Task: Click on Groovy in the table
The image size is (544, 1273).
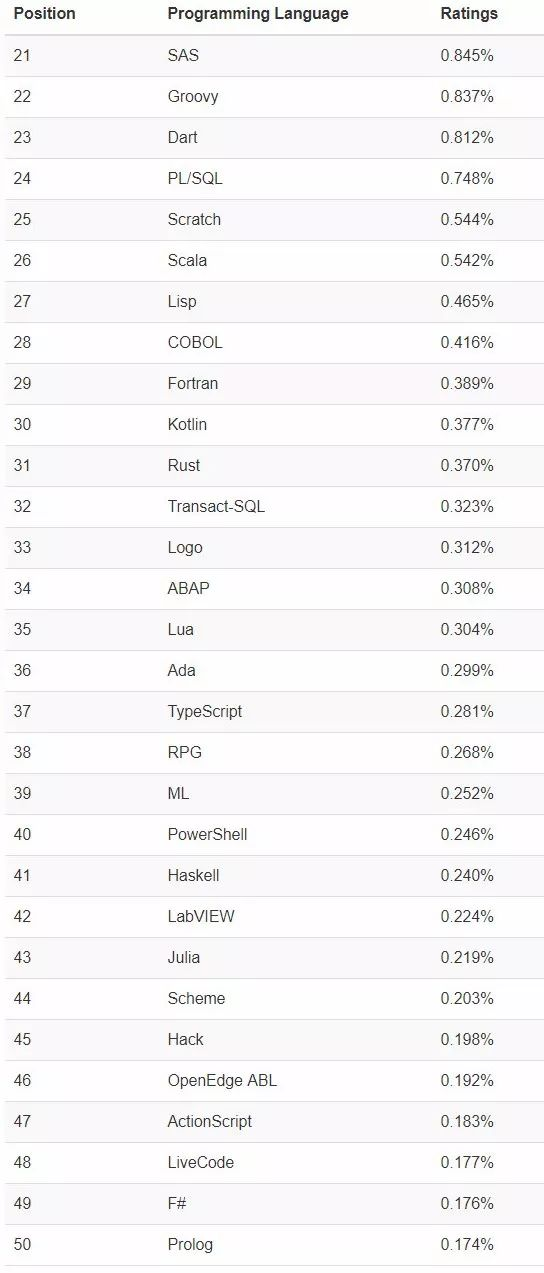Action: tap(193, 96)
